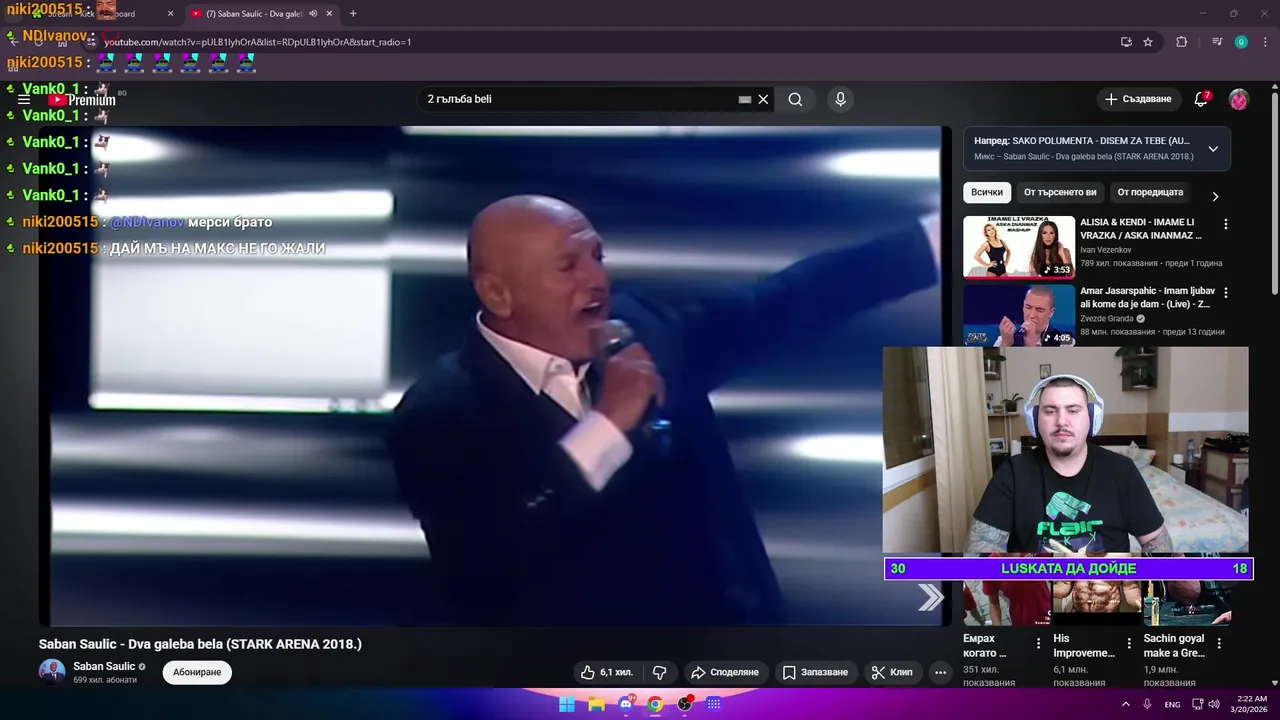Click the Създаване create button
The image size is (1280, 720).
pos(1138,99)
